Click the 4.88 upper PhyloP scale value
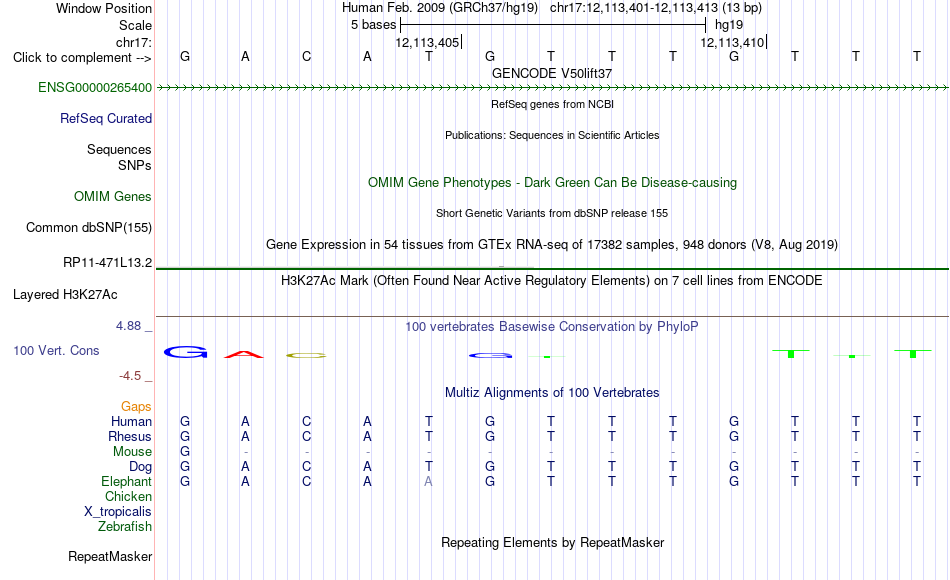The image size is (950, 580). coord(128,326)
